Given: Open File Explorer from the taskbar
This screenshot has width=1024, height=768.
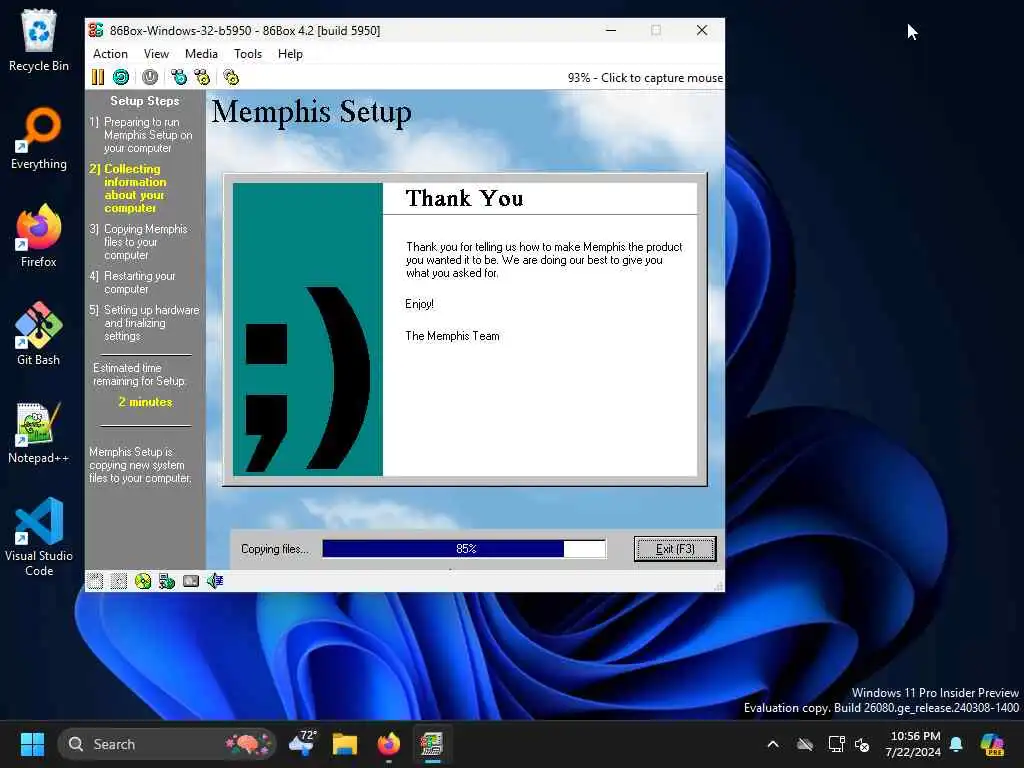Looking at the screenshot, I should pos(345,744).
